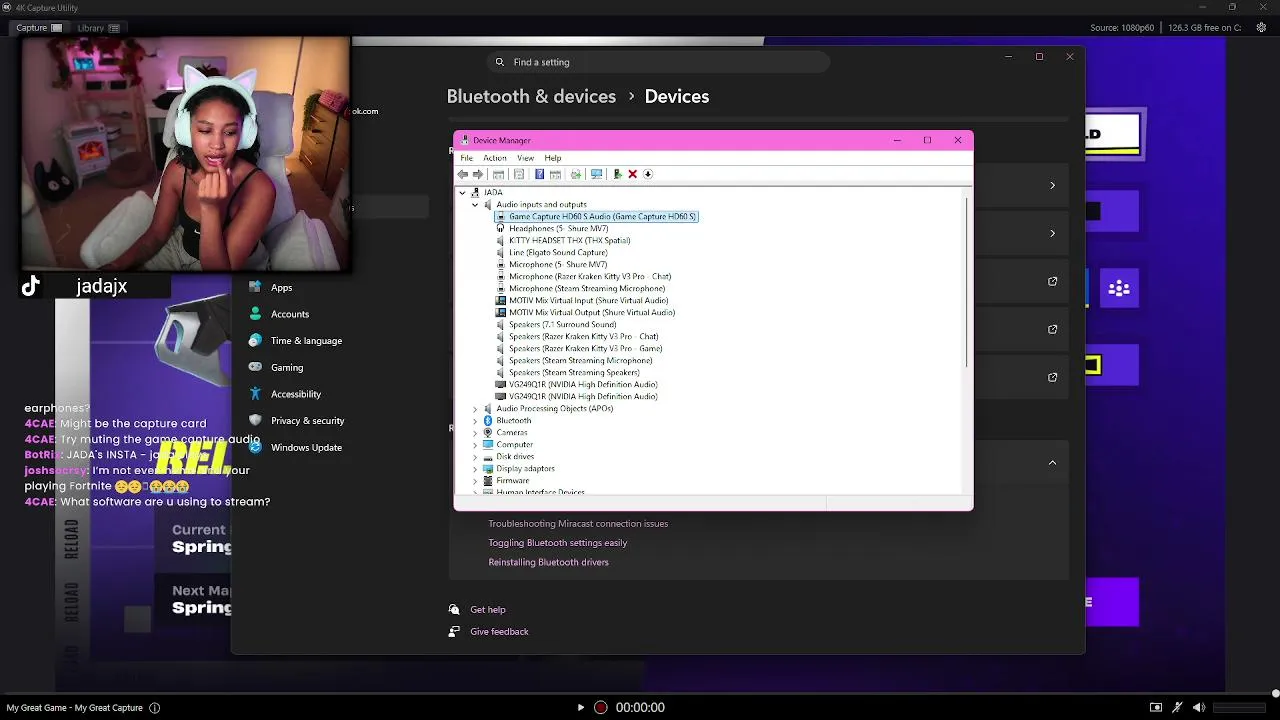Adjust the volume slider in the bottom bar

coord(1240,708)
